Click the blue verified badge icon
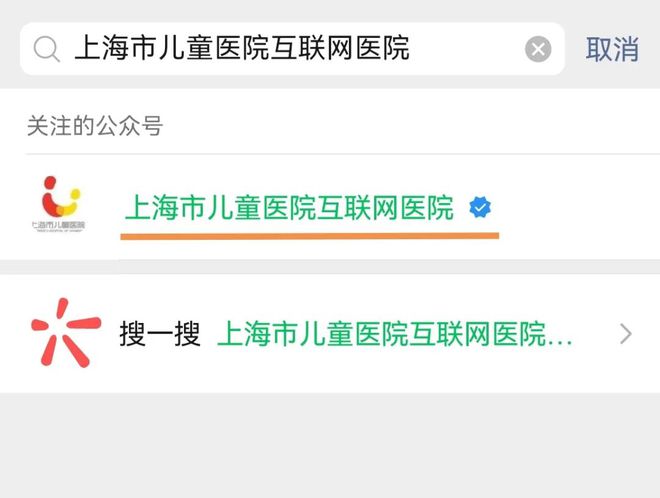The height and width of the screenshot is (498, 660). click(x=480, y=207)
